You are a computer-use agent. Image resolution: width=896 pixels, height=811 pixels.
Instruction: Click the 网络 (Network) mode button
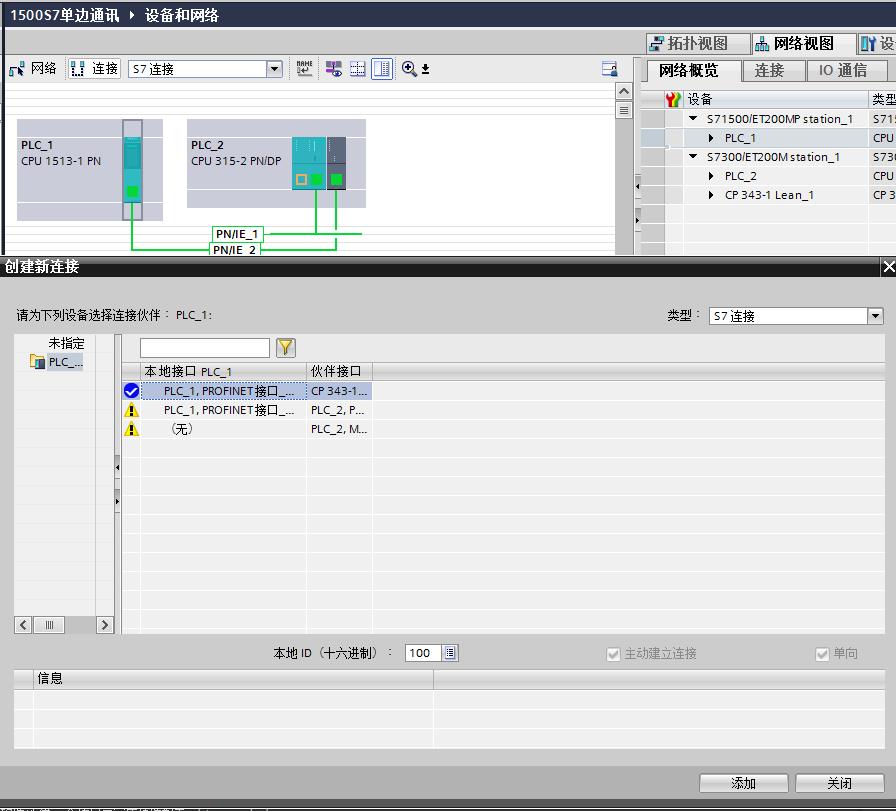point(33,69)
